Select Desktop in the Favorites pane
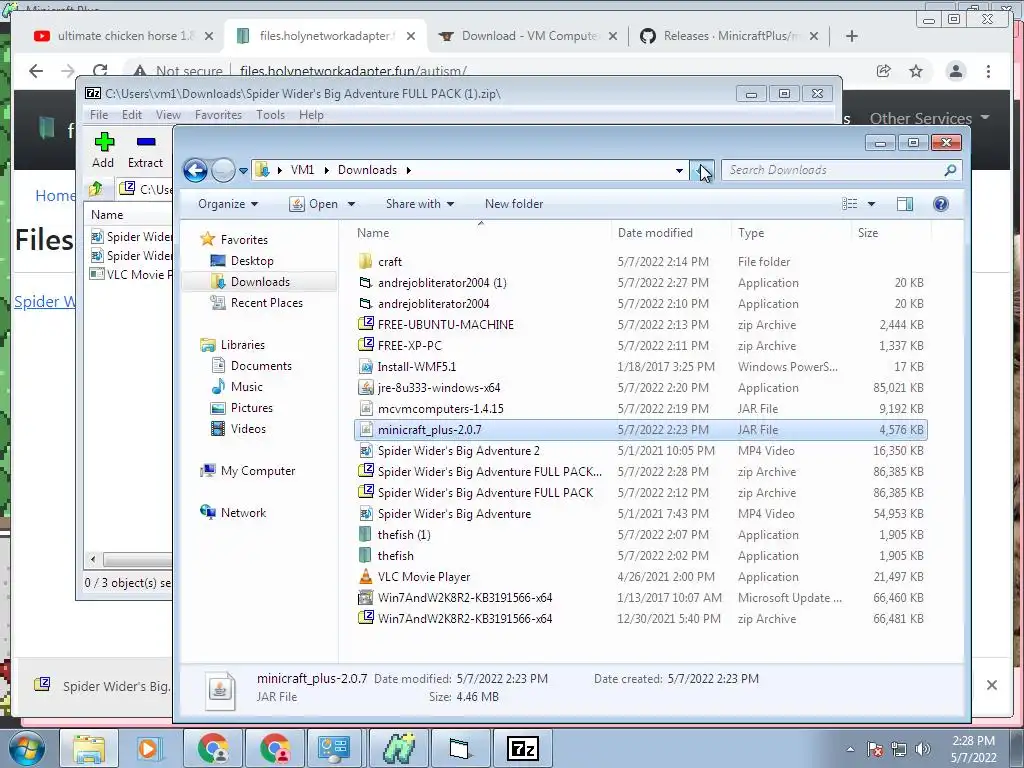 tap(251, 261)
